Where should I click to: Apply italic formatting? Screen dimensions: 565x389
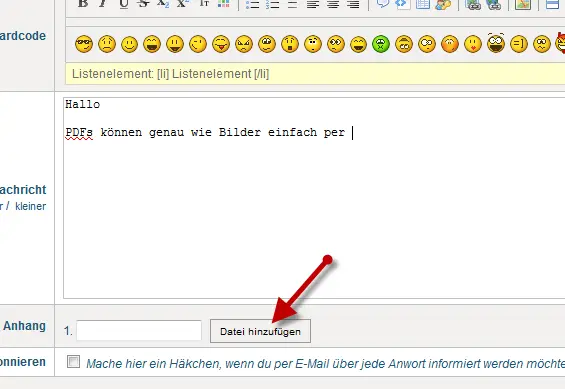(x=103, y=4)
